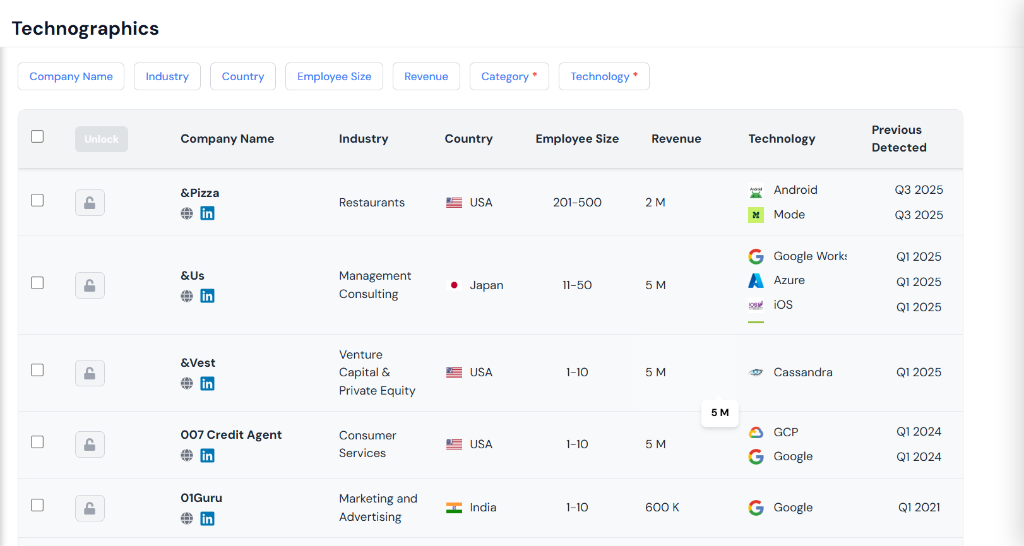Open the 01Guru company name
The image size is (1024, 546).
201,498
